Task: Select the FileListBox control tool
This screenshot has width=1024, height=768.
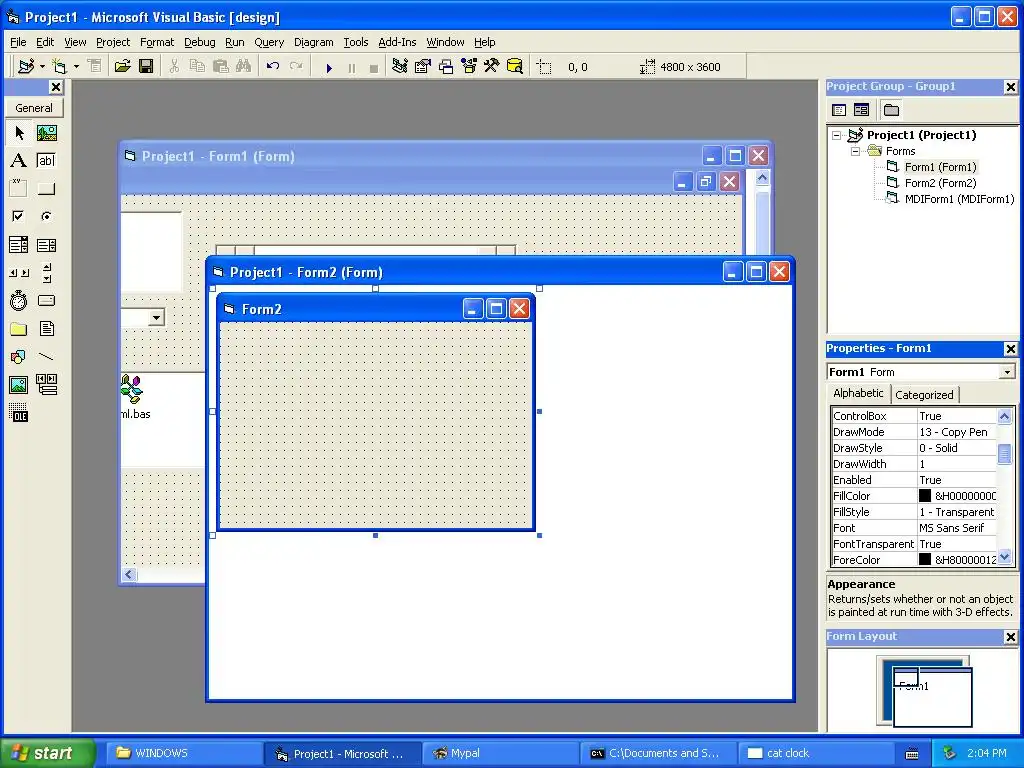Action: click(46, 328)
